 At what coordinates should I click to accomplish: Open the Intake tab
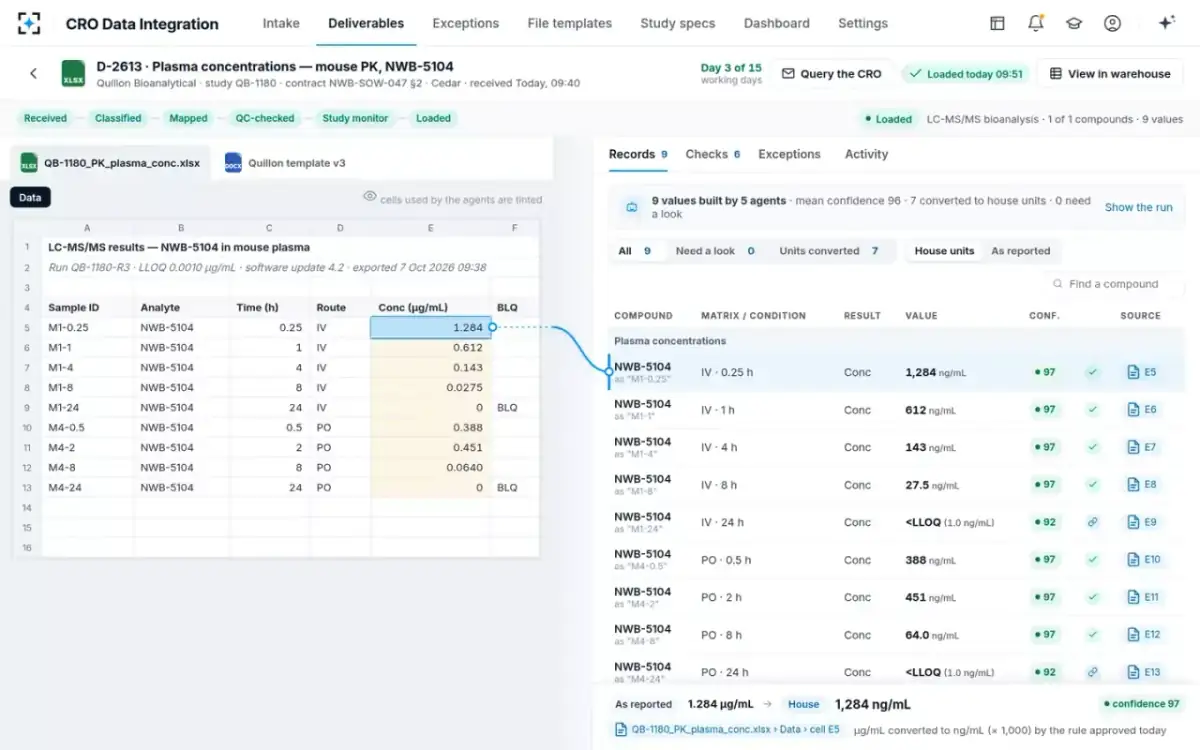(281, 23)
